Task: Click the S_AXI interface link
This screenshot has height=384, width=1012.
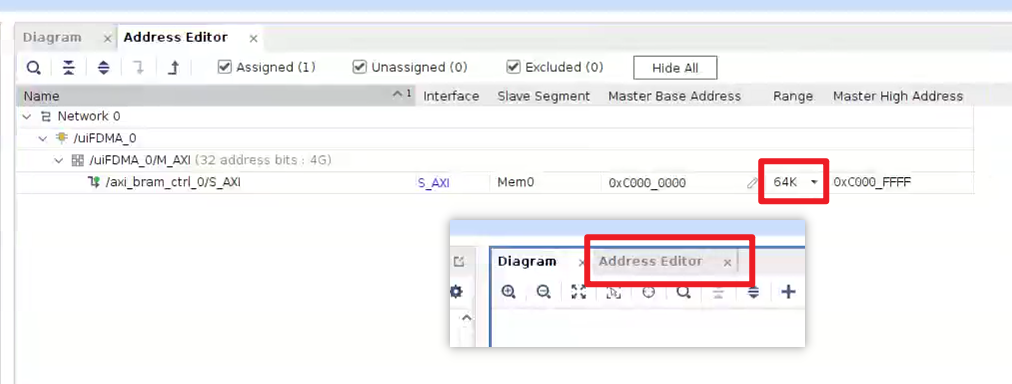Action: (434, 183)
